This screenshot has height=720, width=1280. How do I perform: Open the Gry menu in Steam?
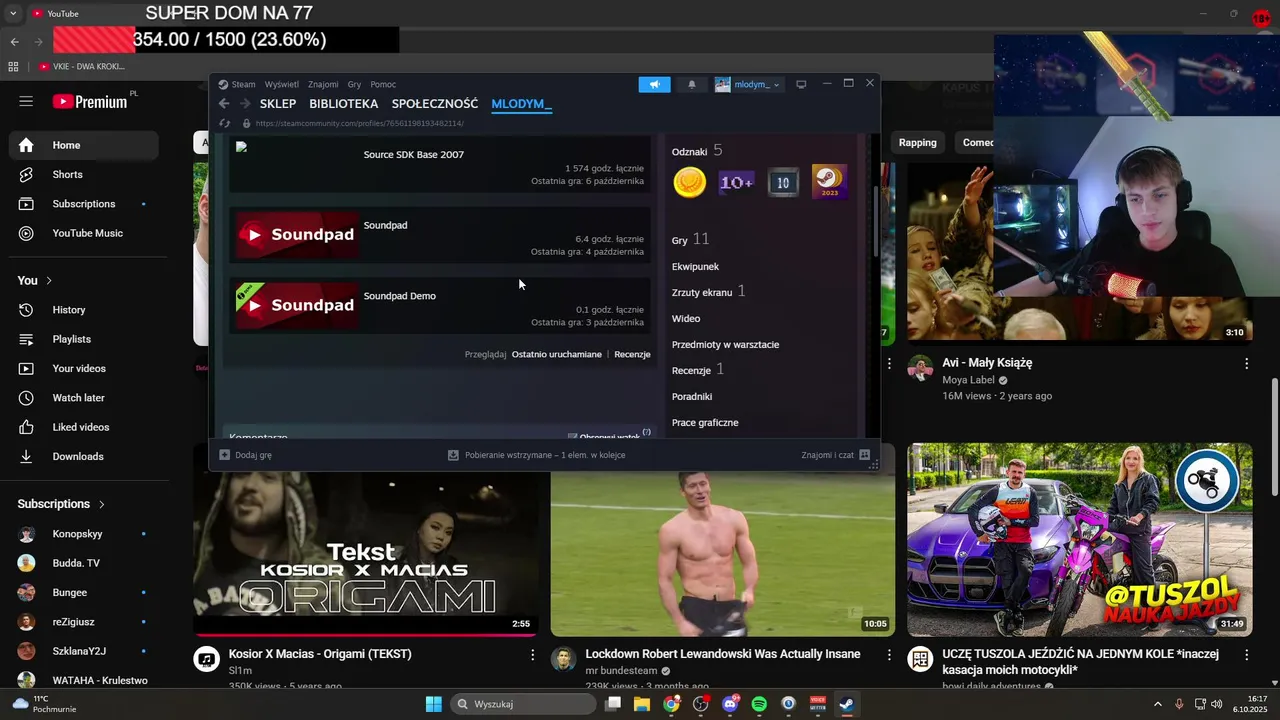(x=354, y=84)
